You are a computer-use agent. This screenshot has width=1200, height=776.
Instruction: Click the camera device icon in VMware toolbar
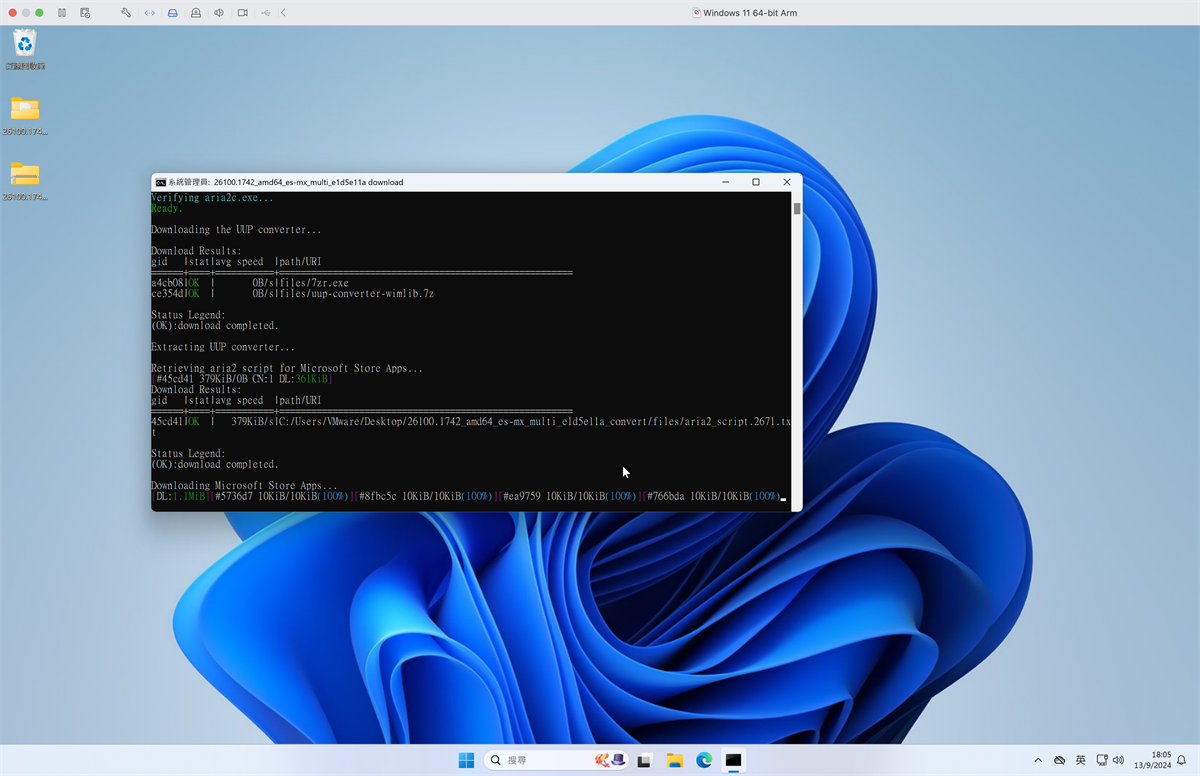tap(243, 13)
